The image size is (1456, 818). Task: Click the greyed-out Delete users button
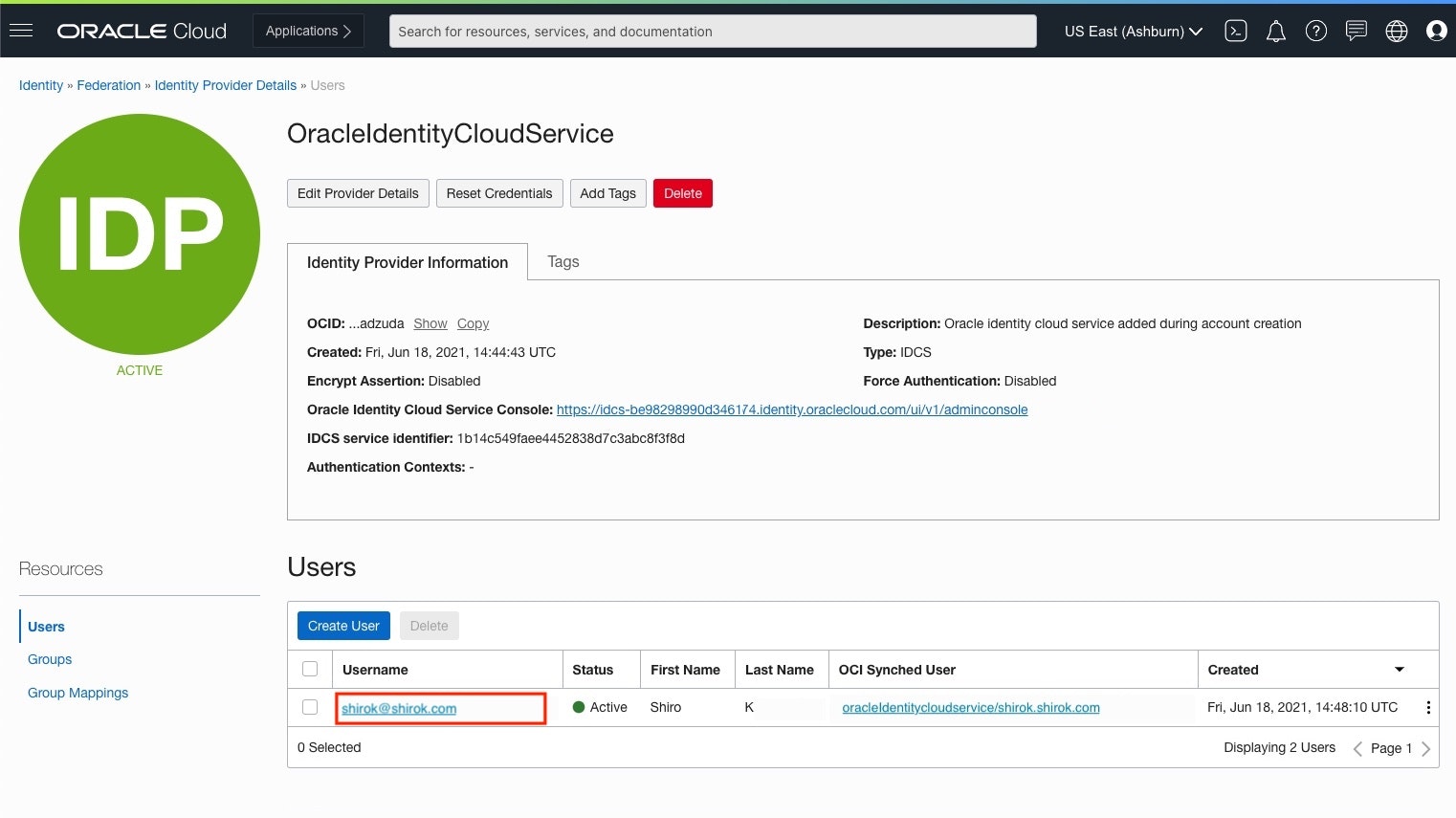point(429,626)
